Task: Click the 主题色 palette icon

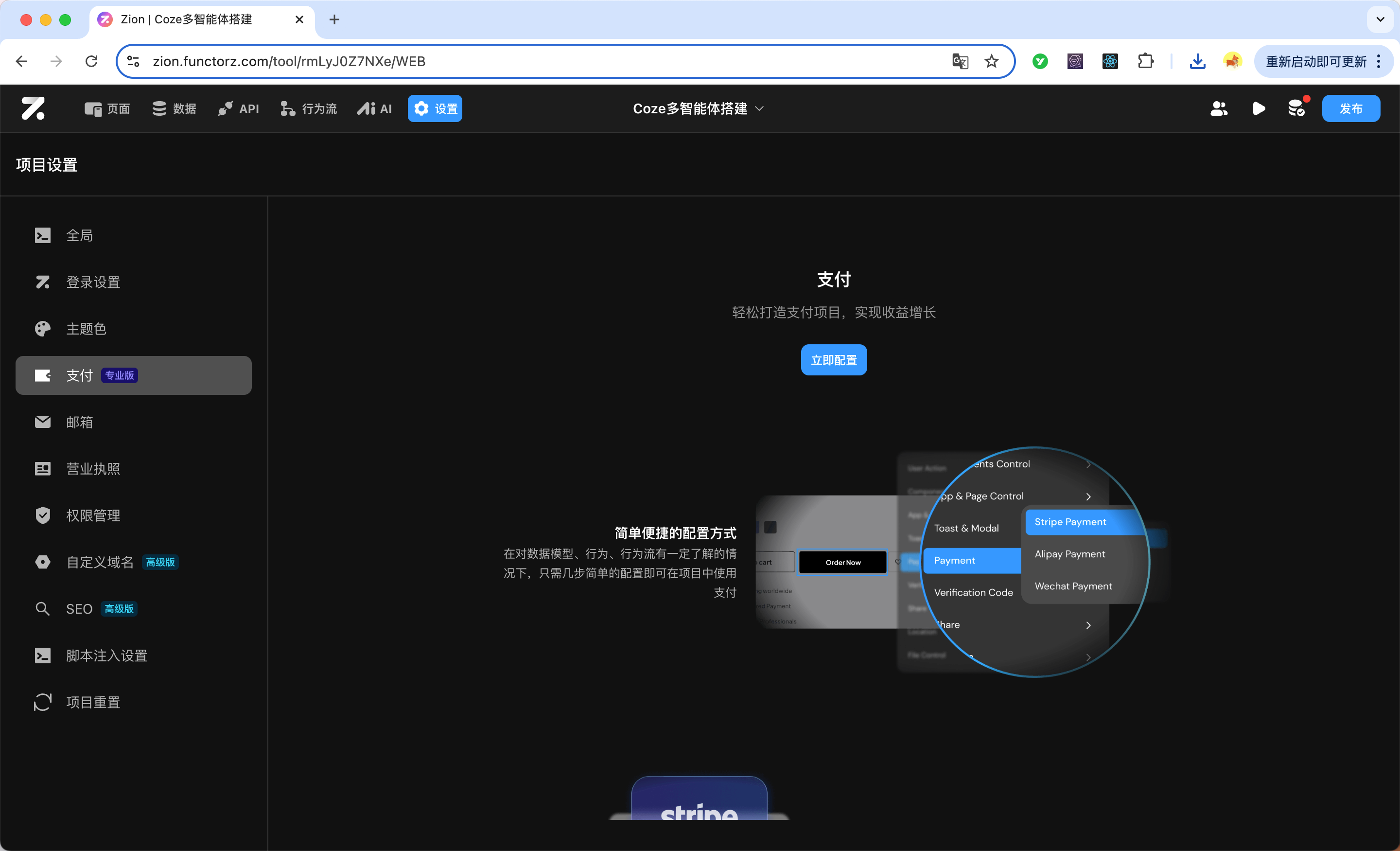Action: (x=43, y=329)
